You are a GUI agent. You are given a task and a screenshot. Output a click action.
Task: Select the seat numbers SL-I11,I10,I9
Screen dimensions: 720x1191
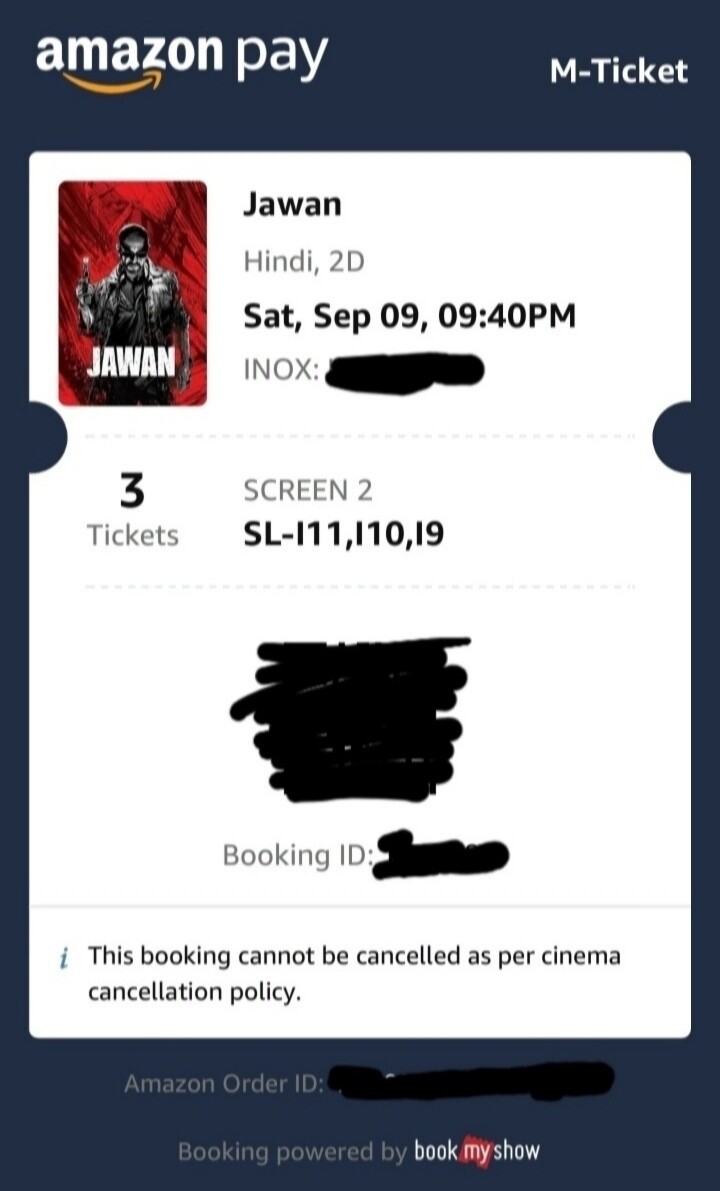(x=343, y=535)
